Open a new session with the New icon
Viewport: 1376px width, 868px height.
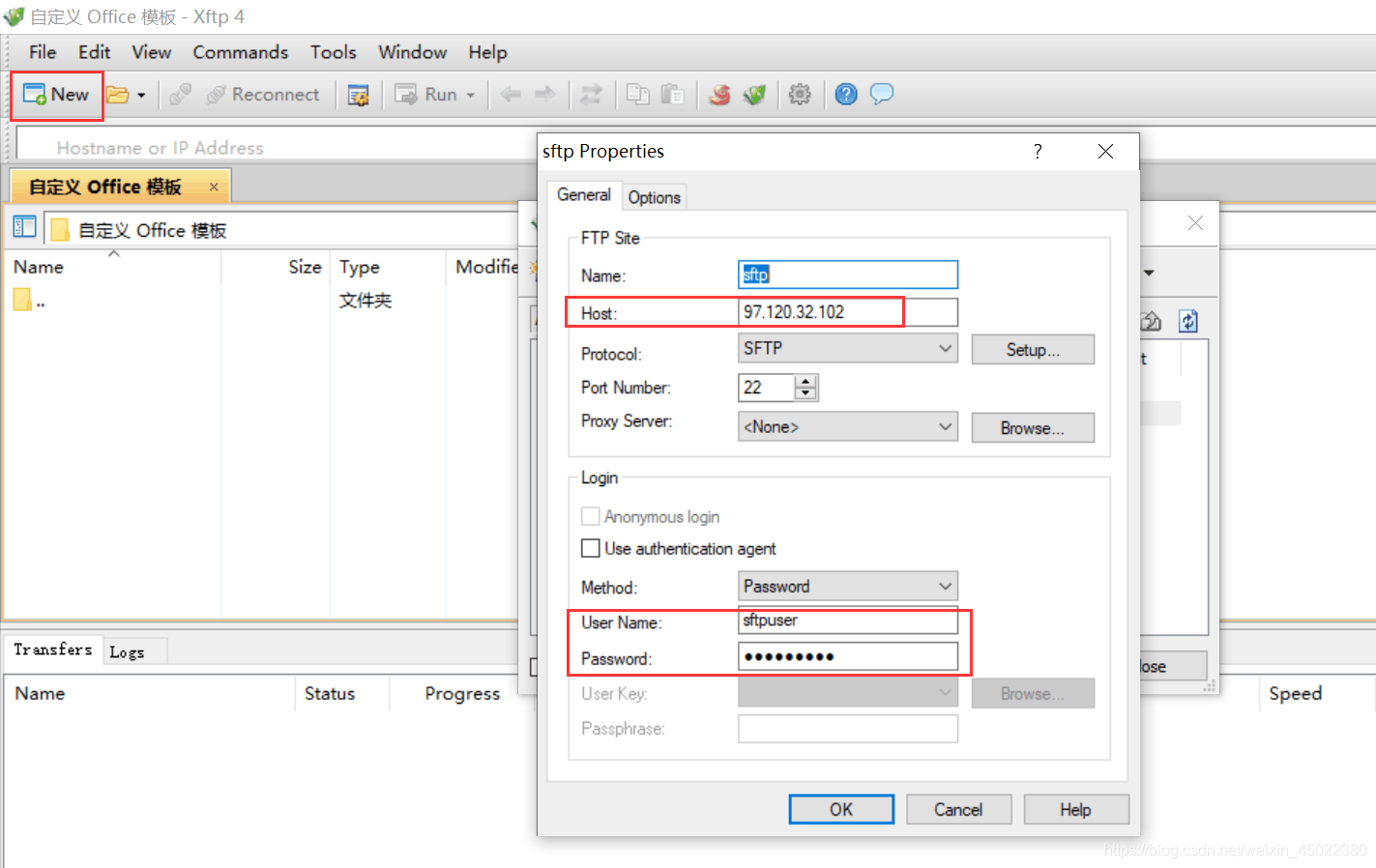point(56,94)
